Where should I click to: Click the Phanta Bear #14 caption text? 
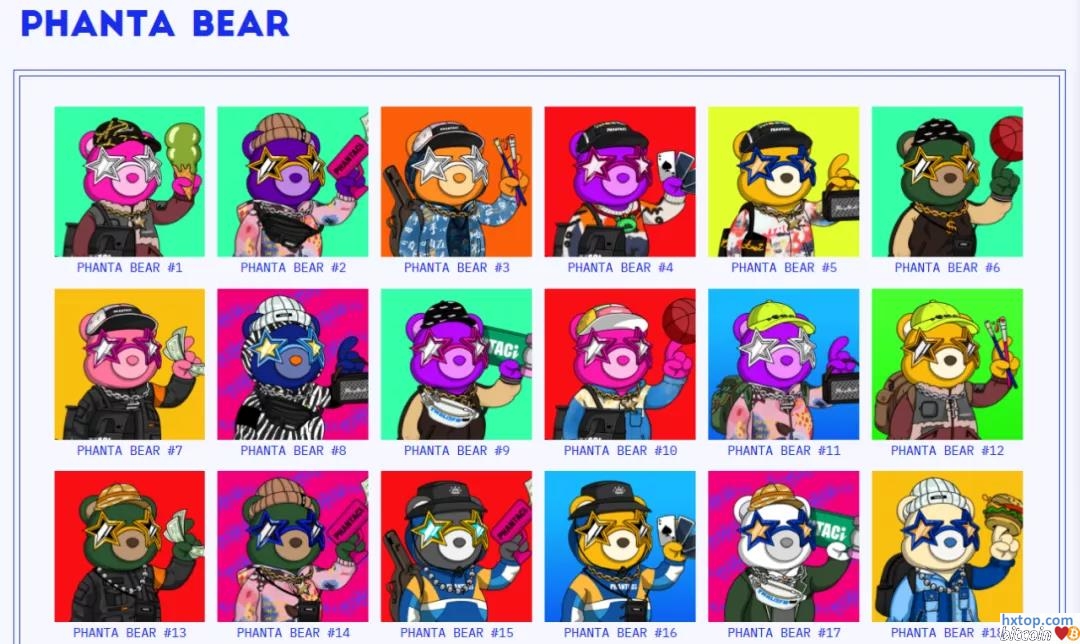point(293,632)
